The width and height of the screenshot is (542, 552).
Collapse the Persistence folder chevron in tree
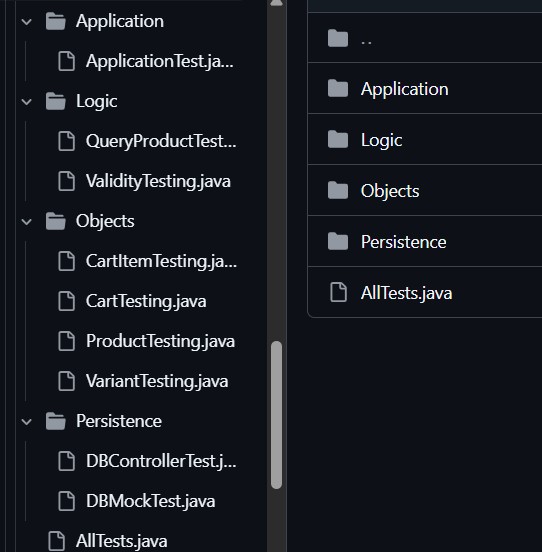tap(26, 422)
